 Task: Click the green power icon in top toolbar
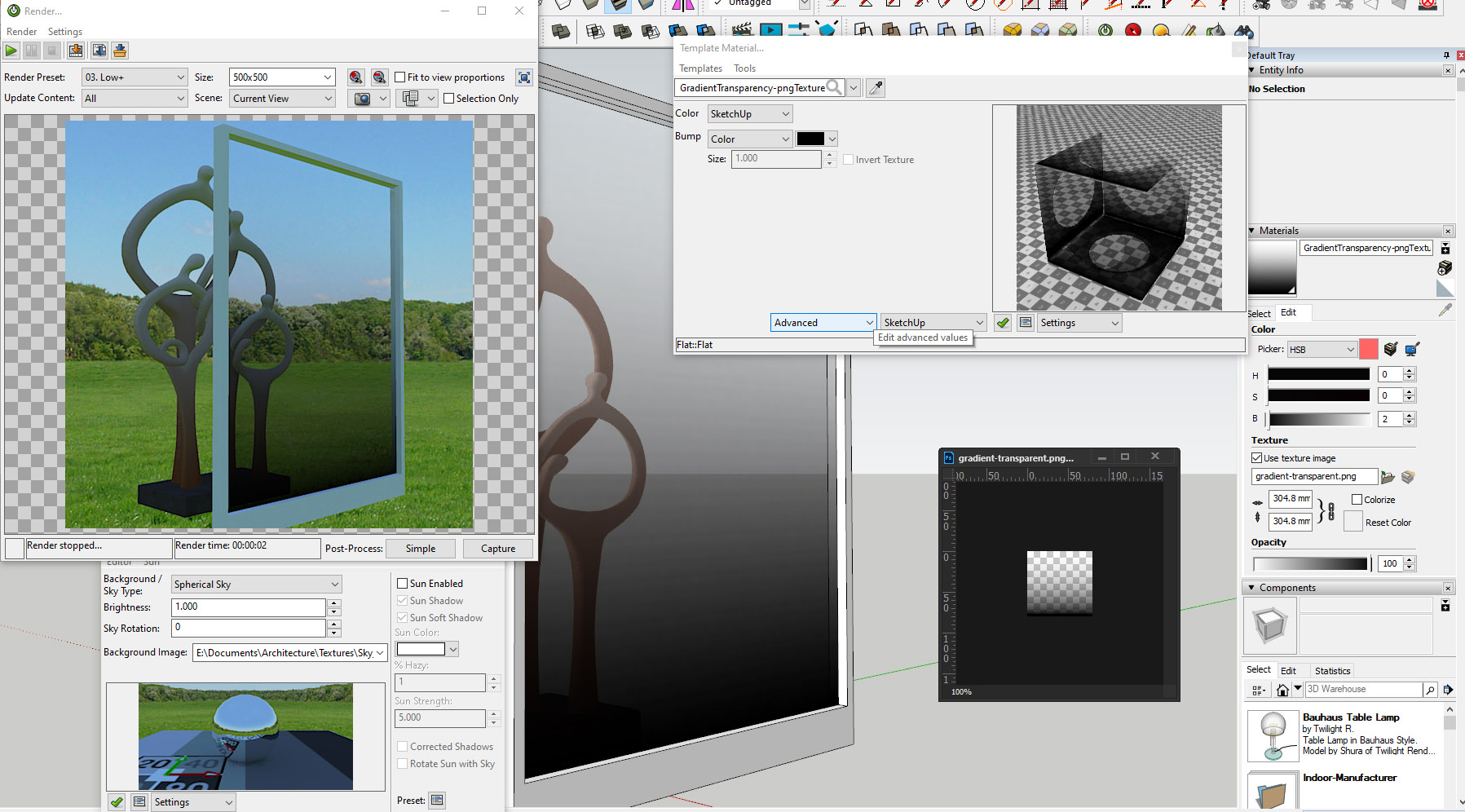click(x=1105, y=31)
